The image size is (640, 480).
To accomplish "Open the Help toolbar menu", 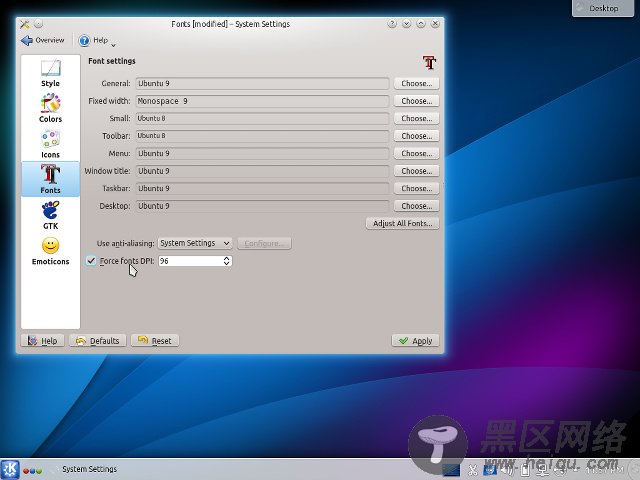I will point(93,40).
